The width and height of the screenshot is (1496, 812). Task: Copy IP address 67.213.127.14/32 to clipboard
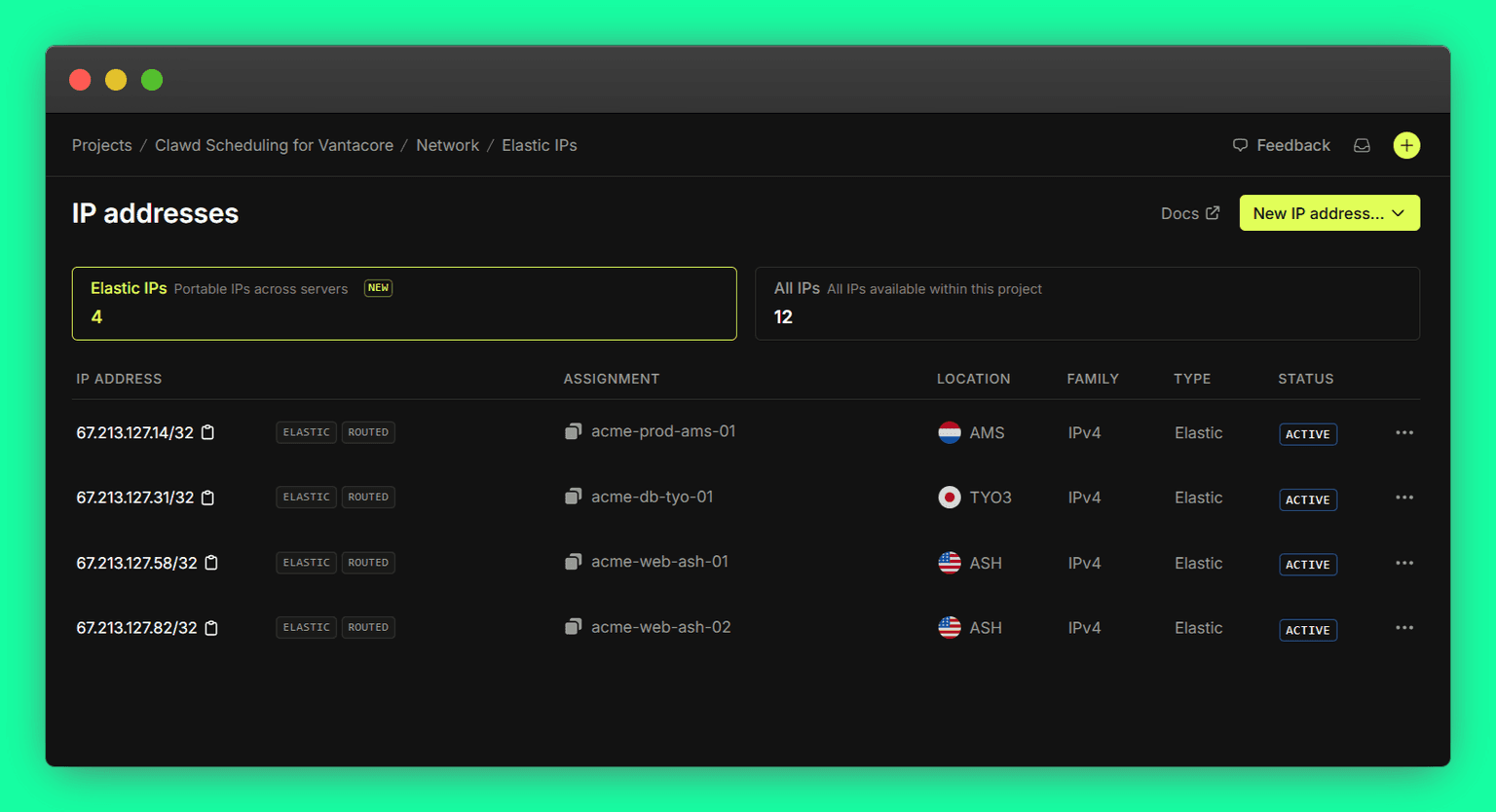tap(207, 432)
